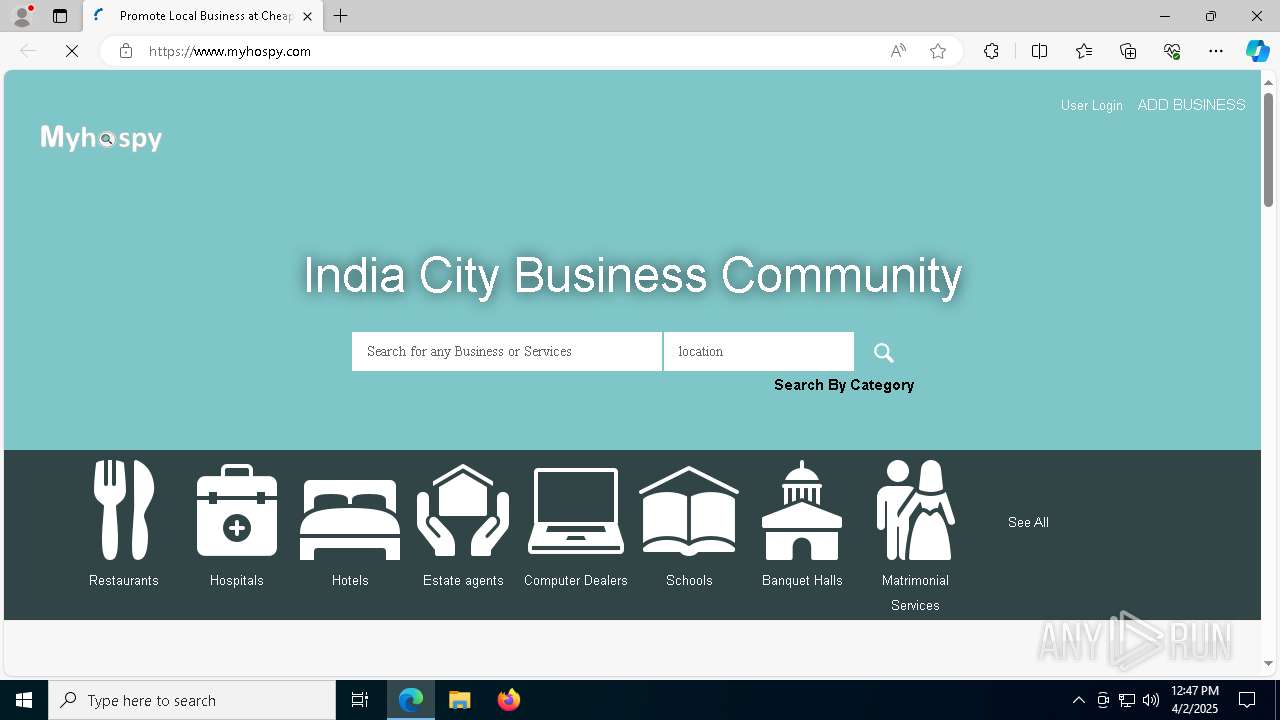View site information lock icon

(126, 51)
